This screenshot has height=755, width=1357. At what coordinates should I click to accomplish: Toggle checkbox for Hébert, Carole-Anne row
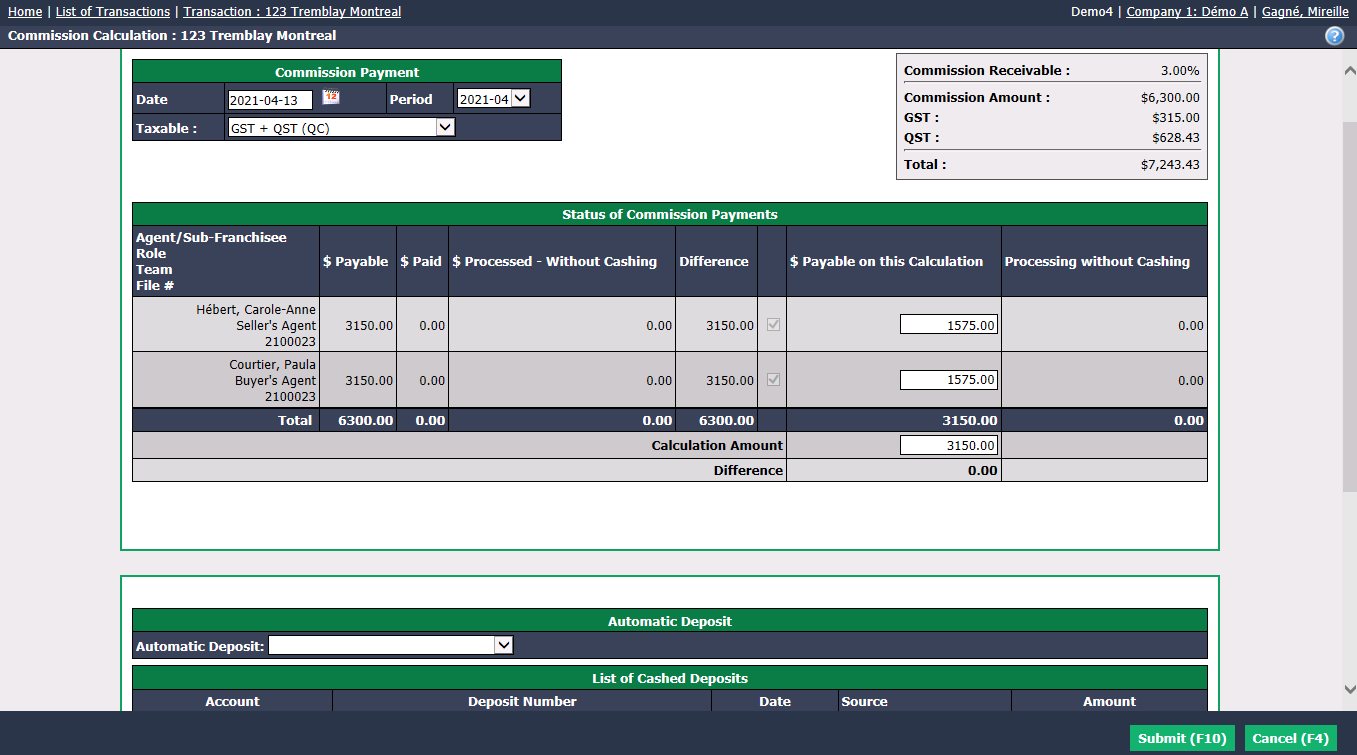point(772,325)
